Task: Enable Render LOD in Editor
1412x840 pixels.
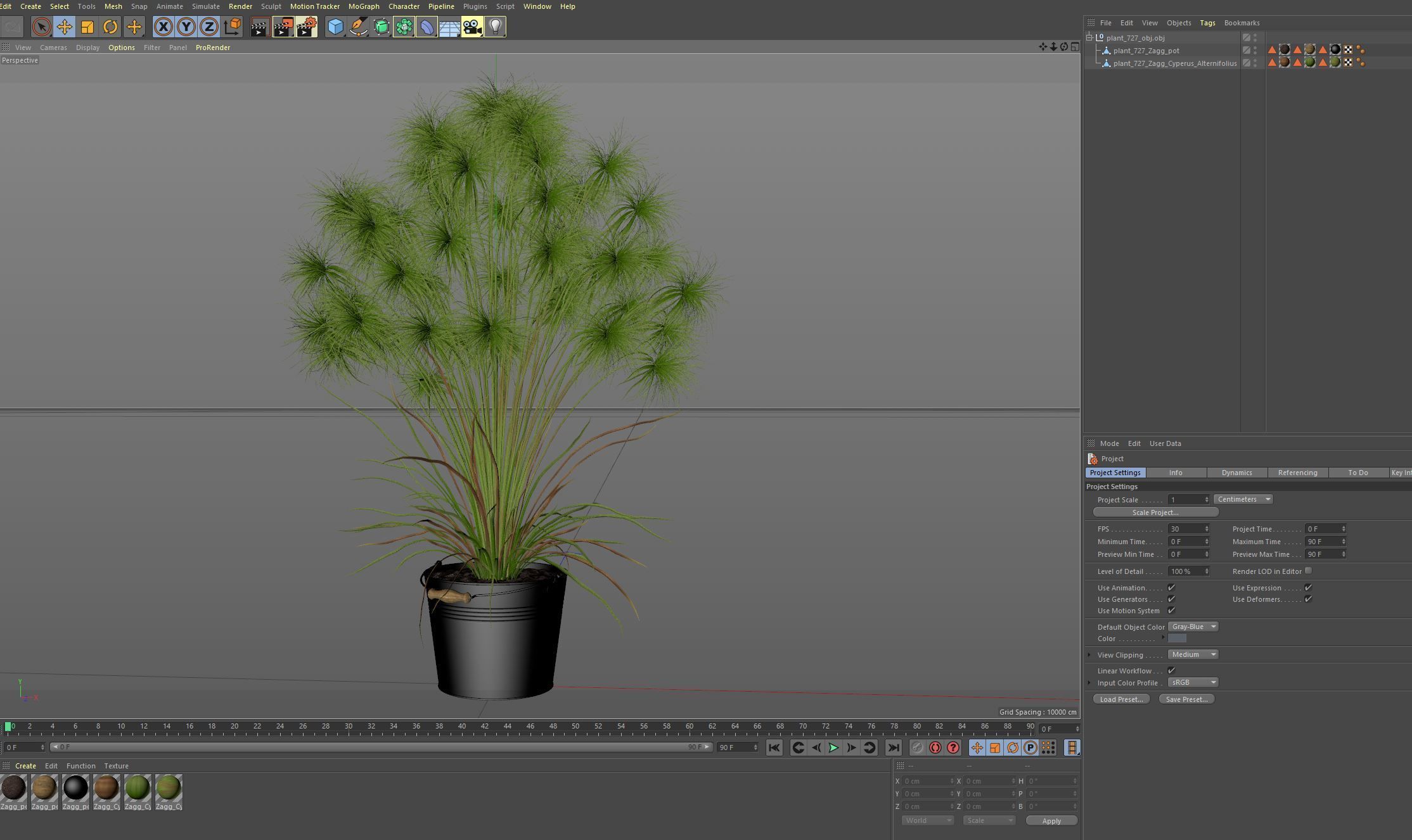Action: coord(1308,571)
